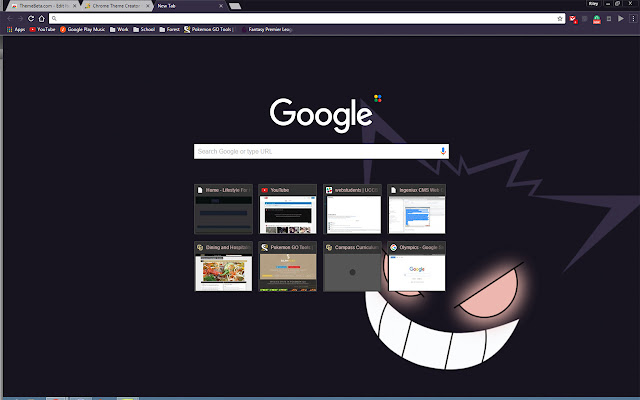Open the Campus Curriculum thumbnail

point(352,266)
